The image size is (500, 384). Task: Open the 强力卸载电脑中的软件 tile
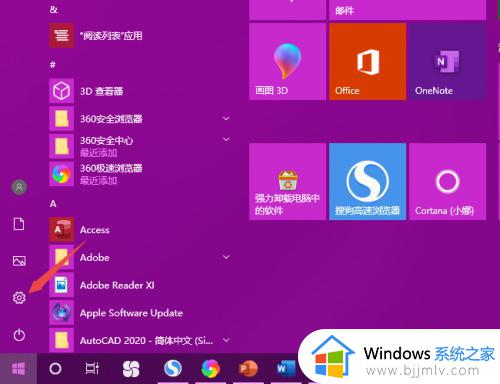tap(287, 182)
